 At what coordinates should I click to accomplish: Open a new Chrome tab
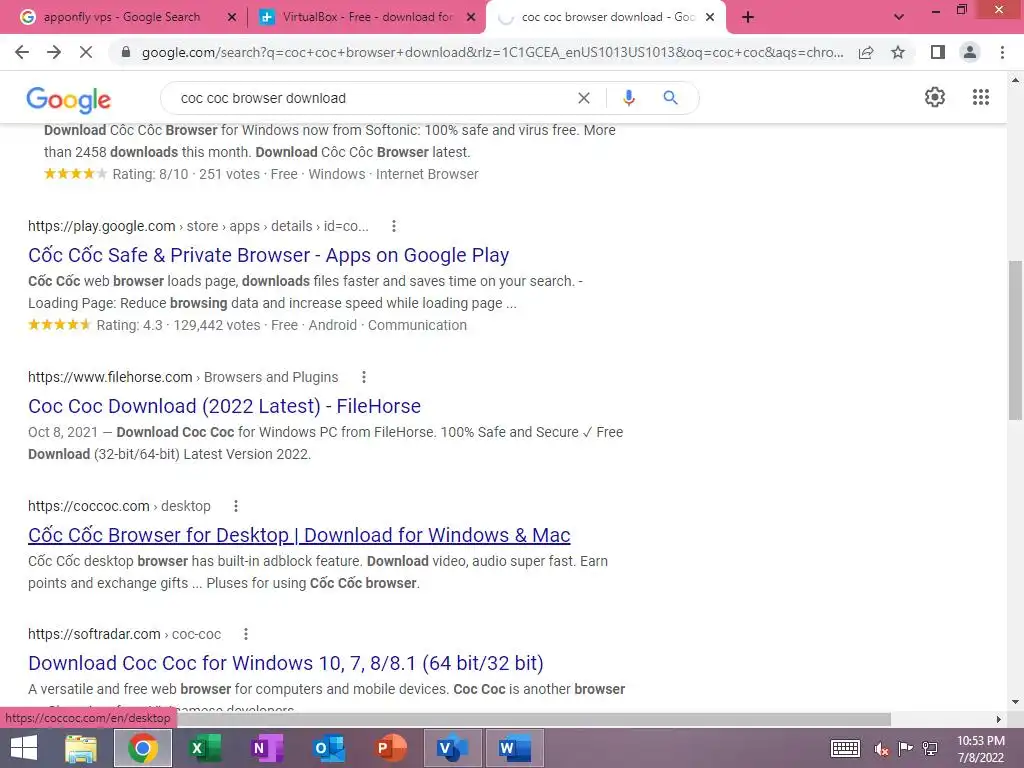[x=748, y=17]
